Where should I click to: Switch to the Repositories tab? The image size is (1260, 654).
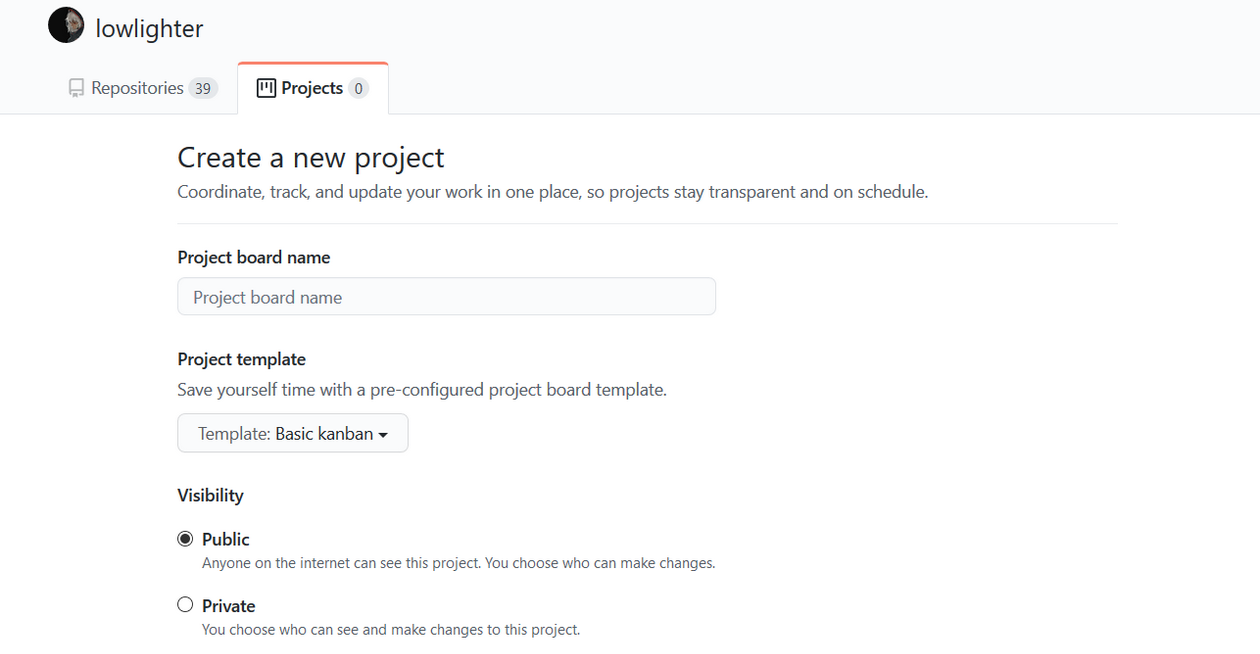(140, 87)
